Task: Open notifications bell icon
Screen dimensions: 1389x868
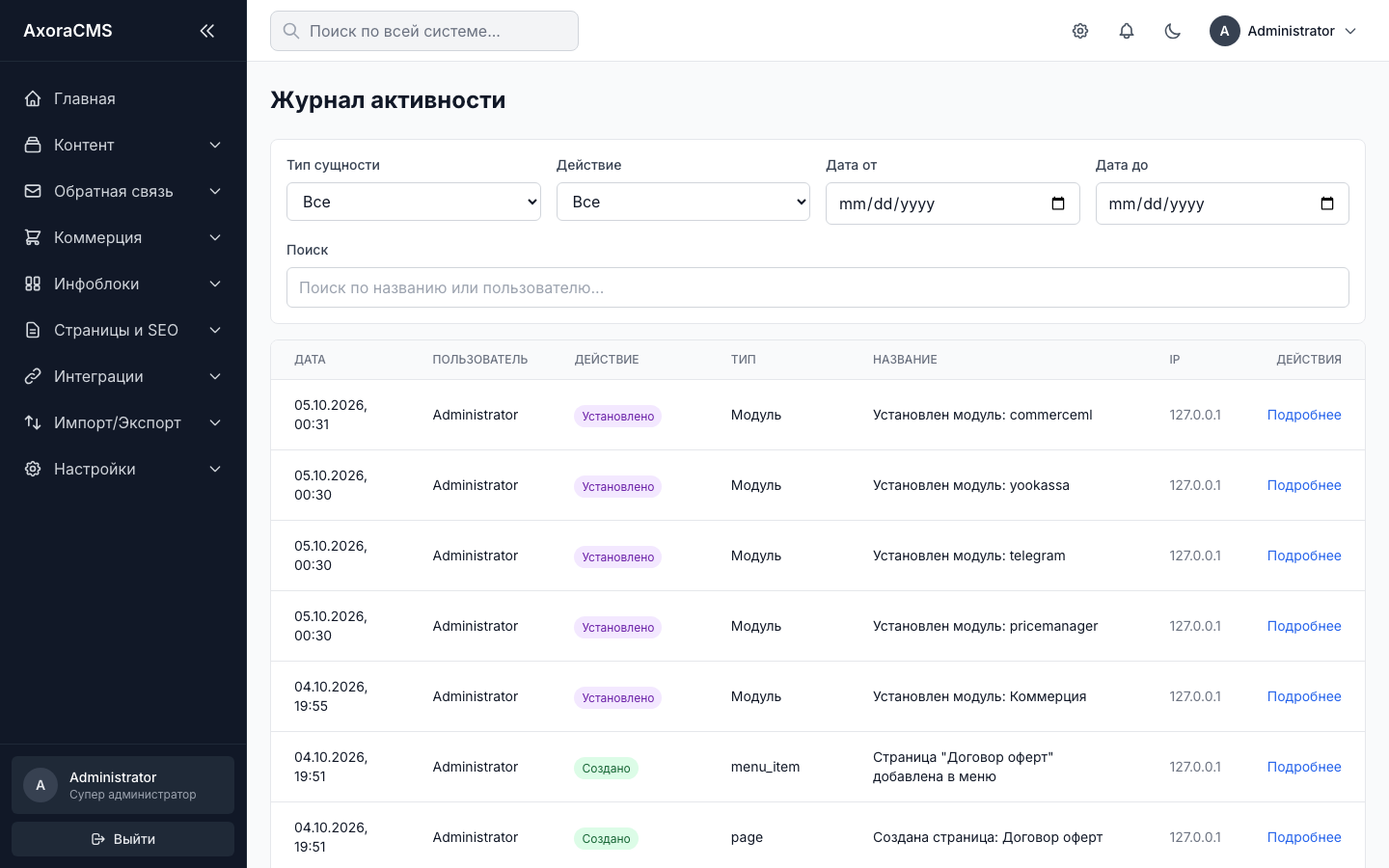Action: point(1127,31)
